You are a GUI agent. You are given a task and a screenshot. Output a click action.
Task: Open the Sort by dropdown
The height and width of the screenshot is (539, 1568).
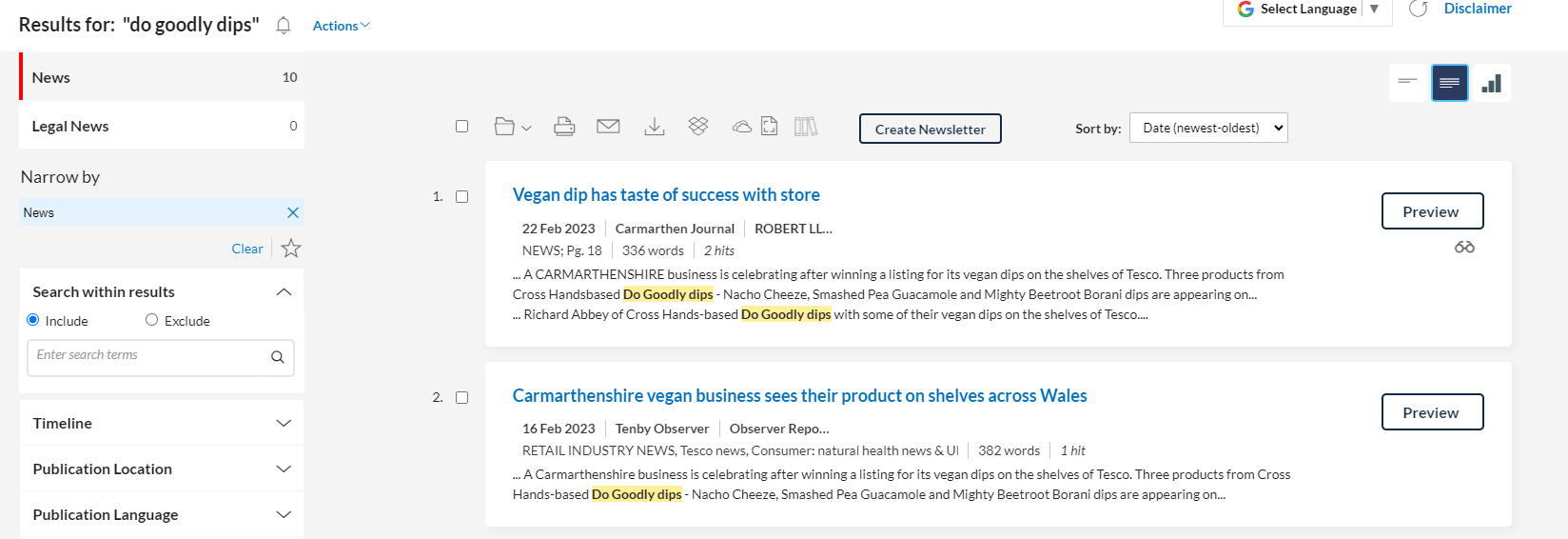coord(1207,128)
